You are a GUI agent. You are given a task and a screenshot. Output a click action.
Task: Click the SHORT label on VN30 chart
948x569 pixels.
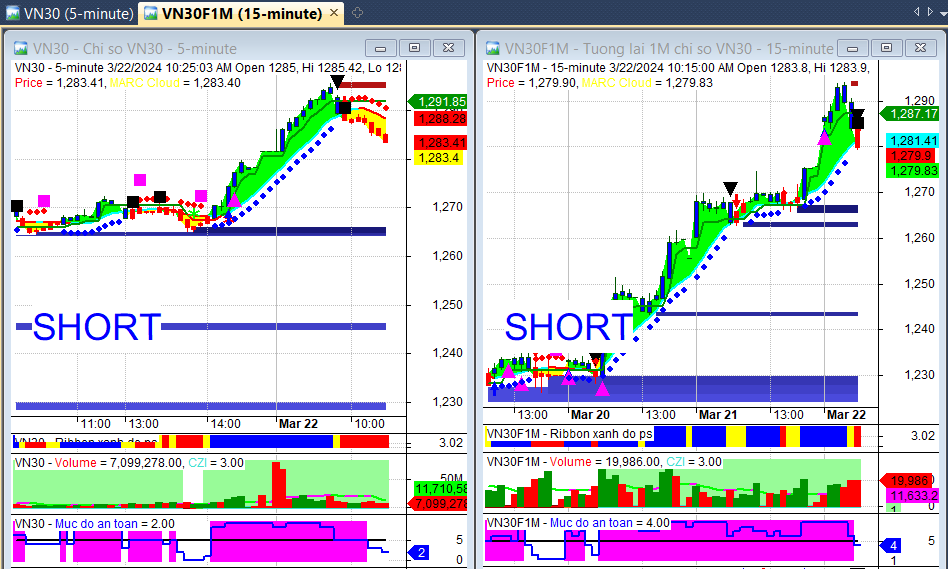pyautogui.click(x=97, y=327)
